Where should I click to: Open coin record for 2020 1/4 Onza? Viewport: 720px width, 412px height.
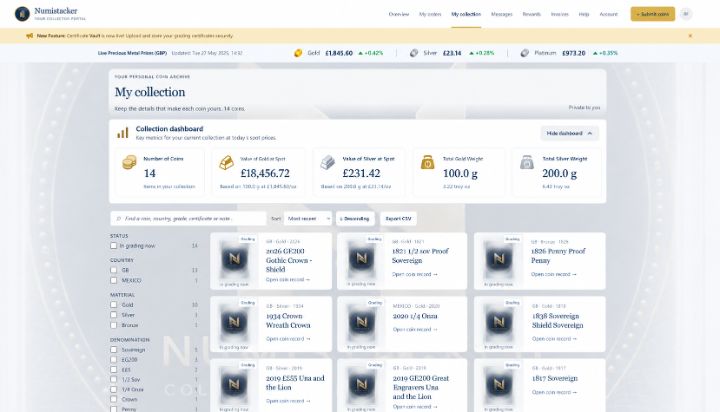(x=415, y=329)
